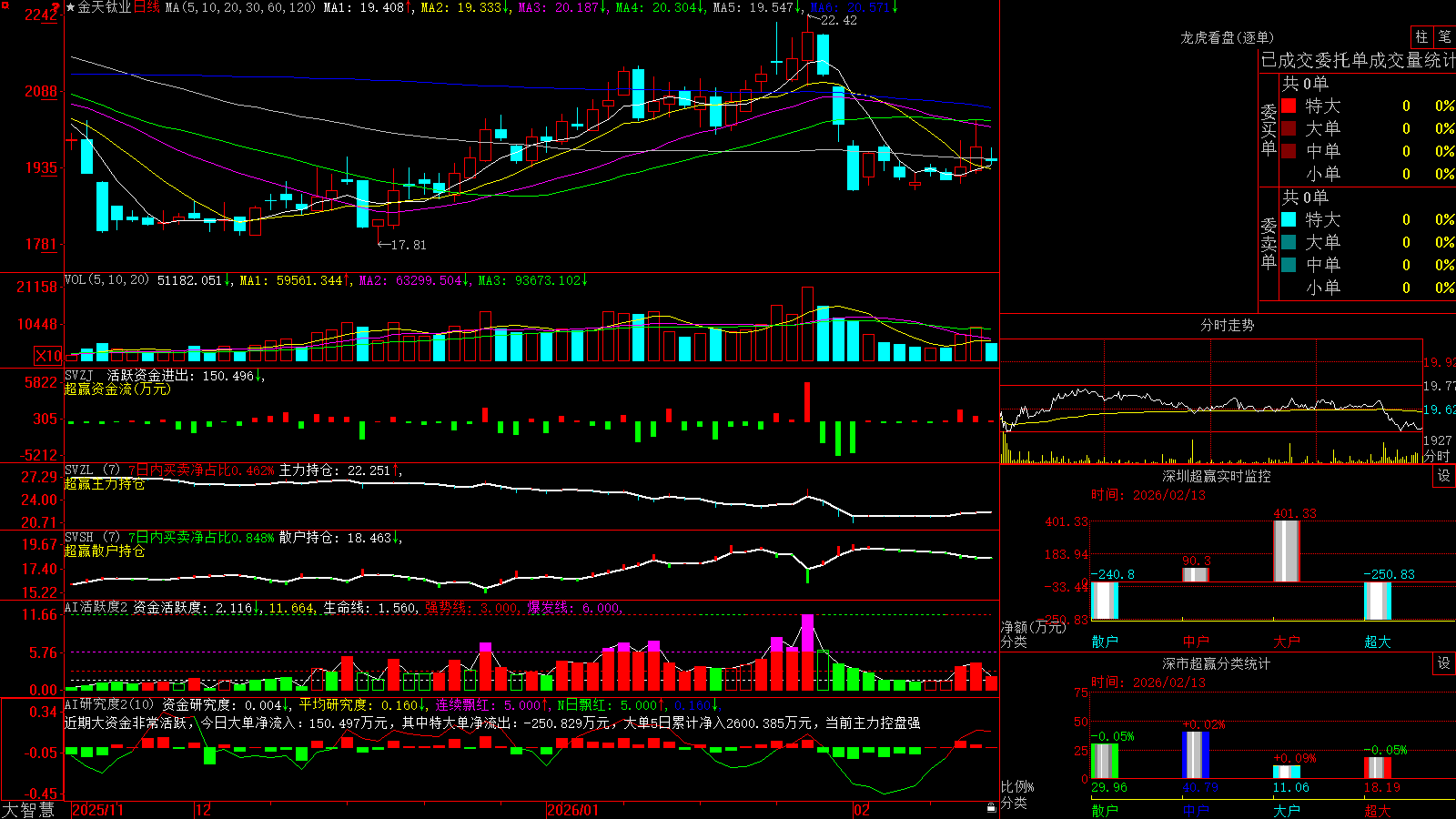Open 设 settings for 深圳超赢实时监控
Image resolution: width=1456 pixels, height=819 pixels.
coord(1444,476)
